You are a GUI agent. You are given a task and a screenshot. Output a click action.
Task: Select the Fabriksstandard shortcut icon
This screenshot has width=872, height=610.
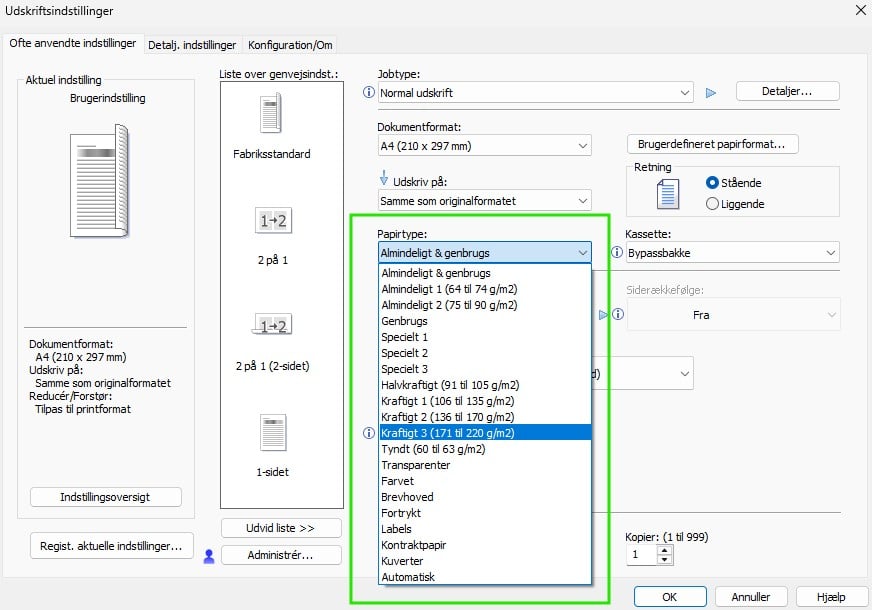[x=271, y=114]
